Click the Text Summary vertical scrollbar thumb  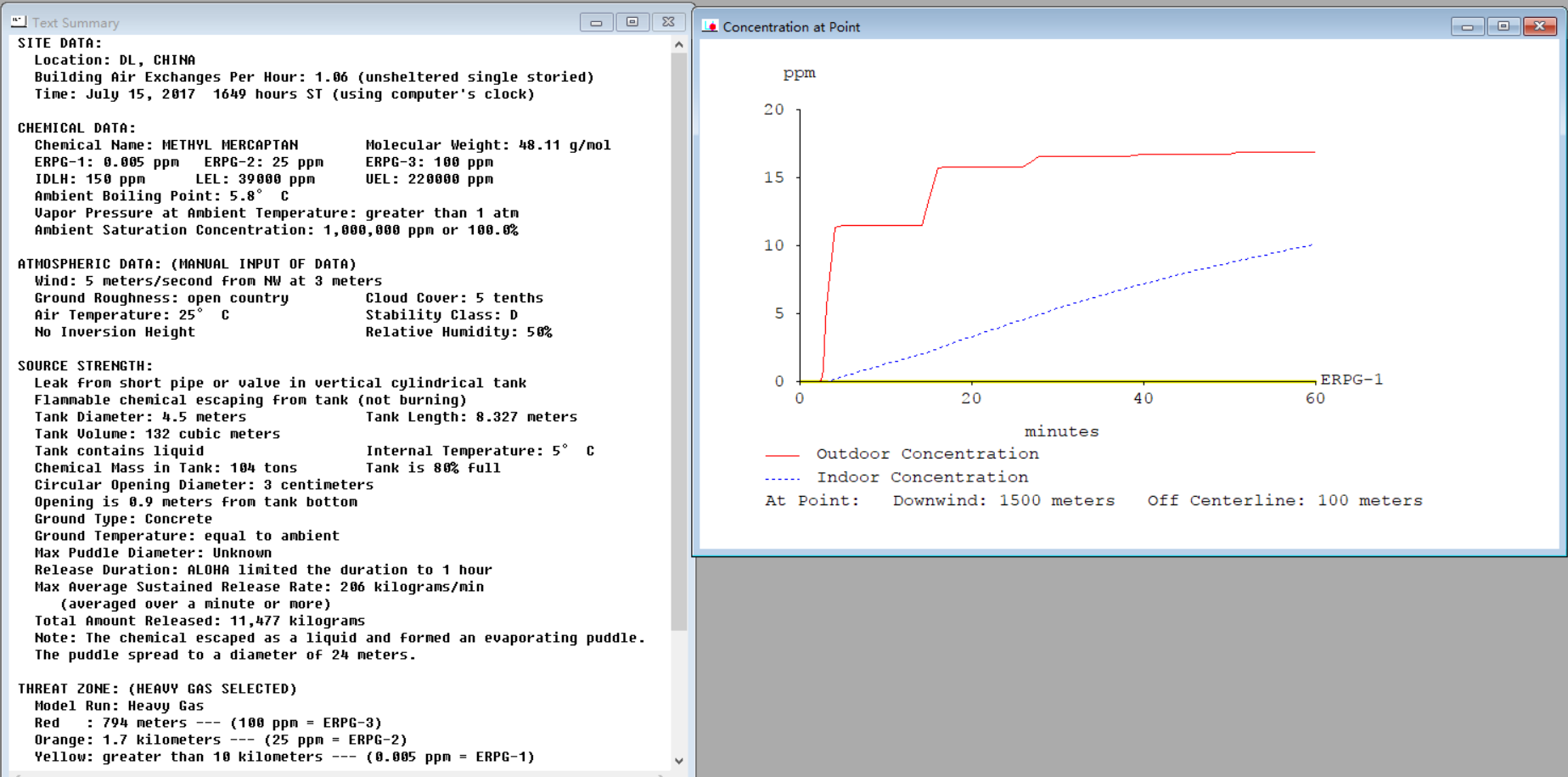coord(678,341)
